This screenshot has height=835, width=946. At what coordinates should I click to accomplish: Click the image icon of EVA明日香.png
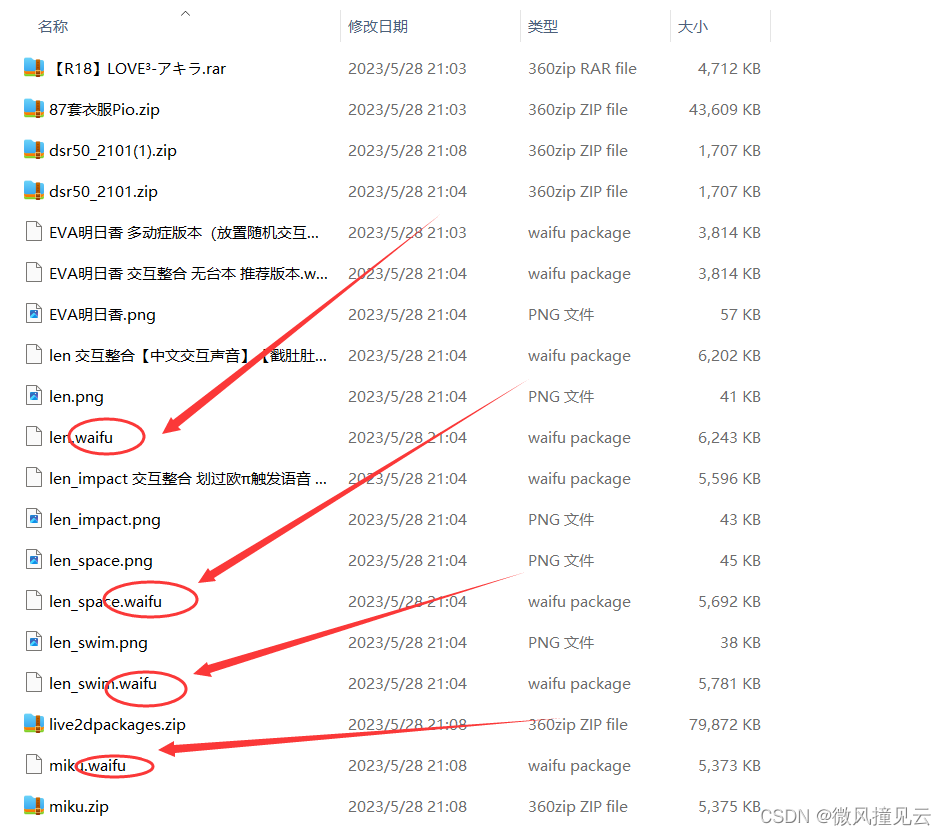click(34, 314)
